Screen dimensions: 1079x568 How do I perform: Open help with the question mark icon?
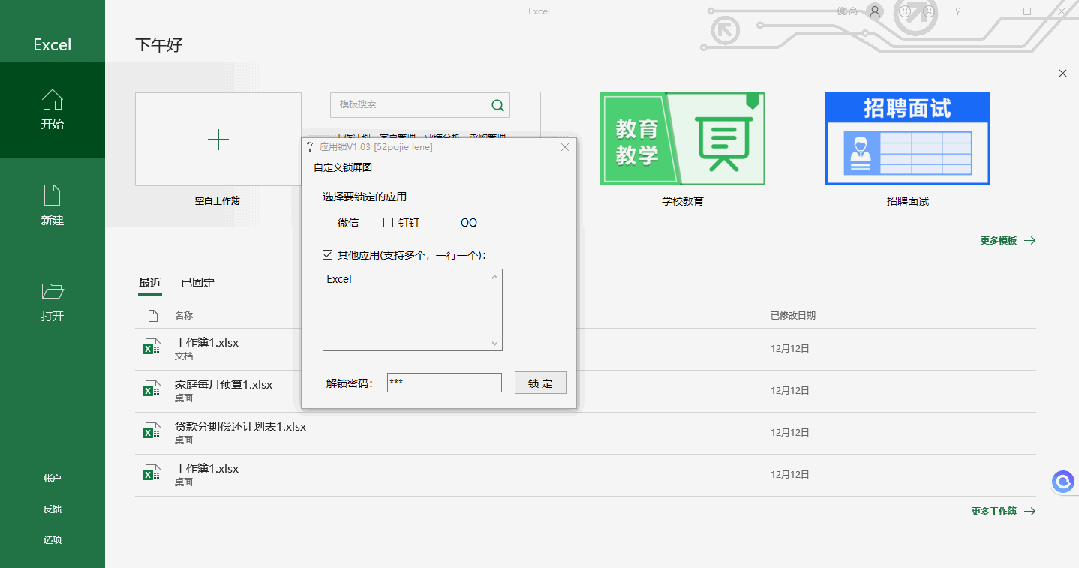point(958,11)
